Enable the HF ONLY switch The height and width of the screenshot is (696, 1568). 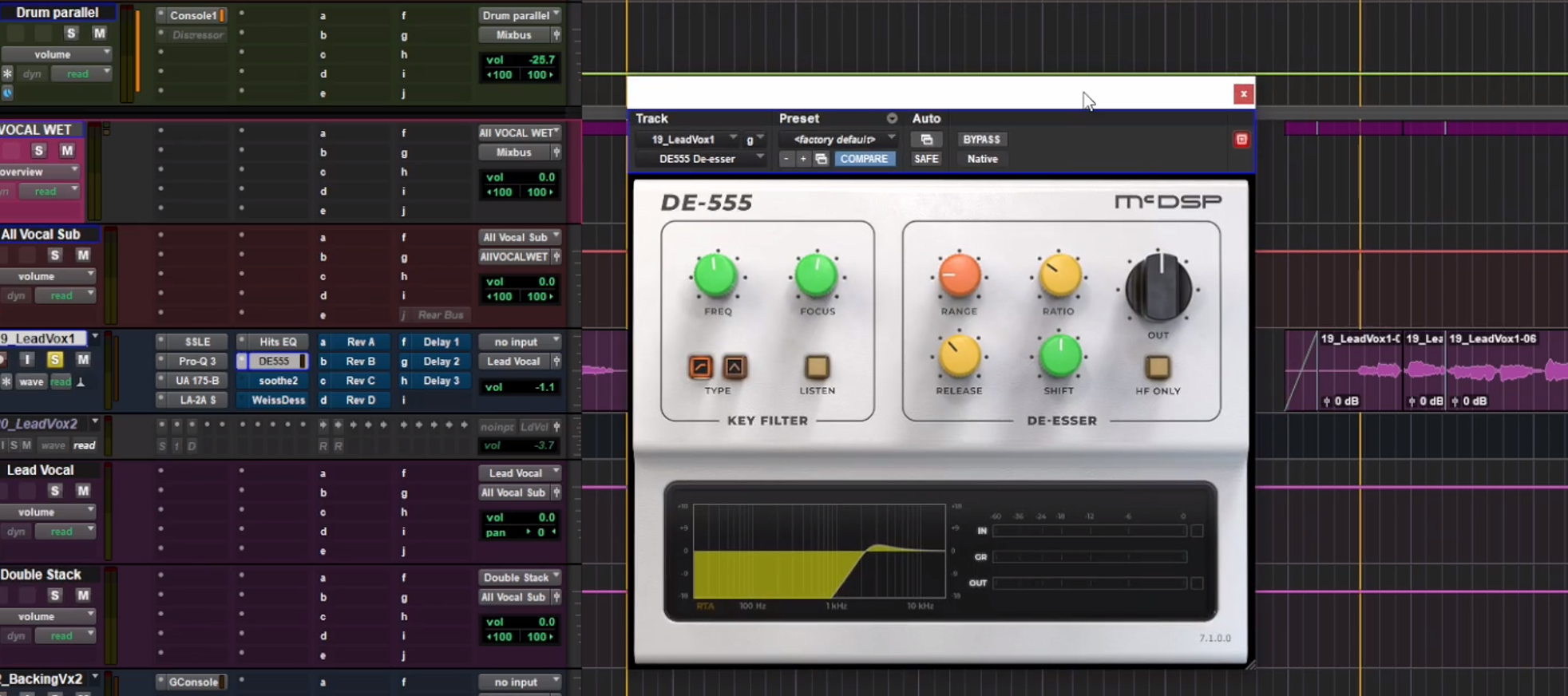tap(1158, 367)
